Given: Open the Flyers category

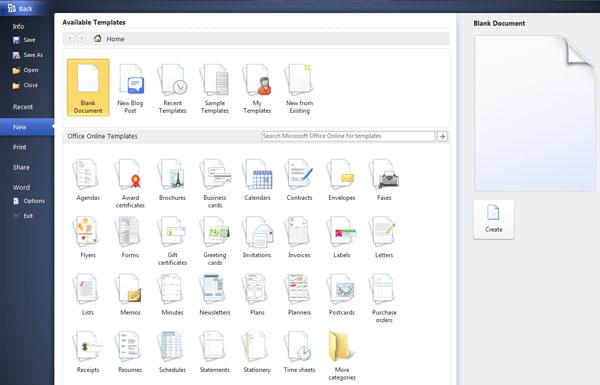Looking at the screenshot, I should (x=88, y=238).
